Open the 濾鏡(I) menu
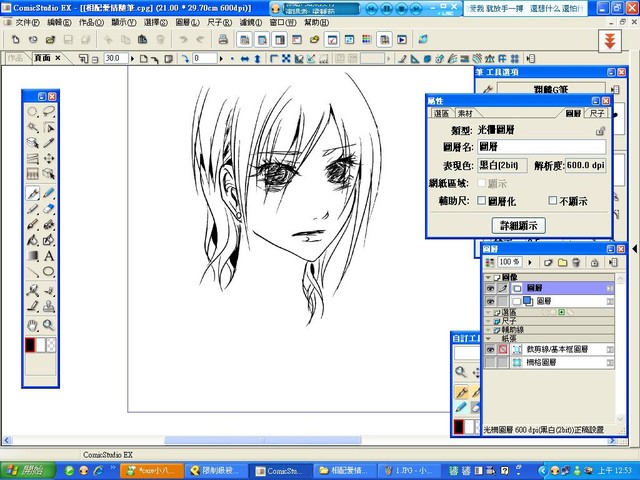Viewport: 640px width, 480px height. click(x=251, y=22)
